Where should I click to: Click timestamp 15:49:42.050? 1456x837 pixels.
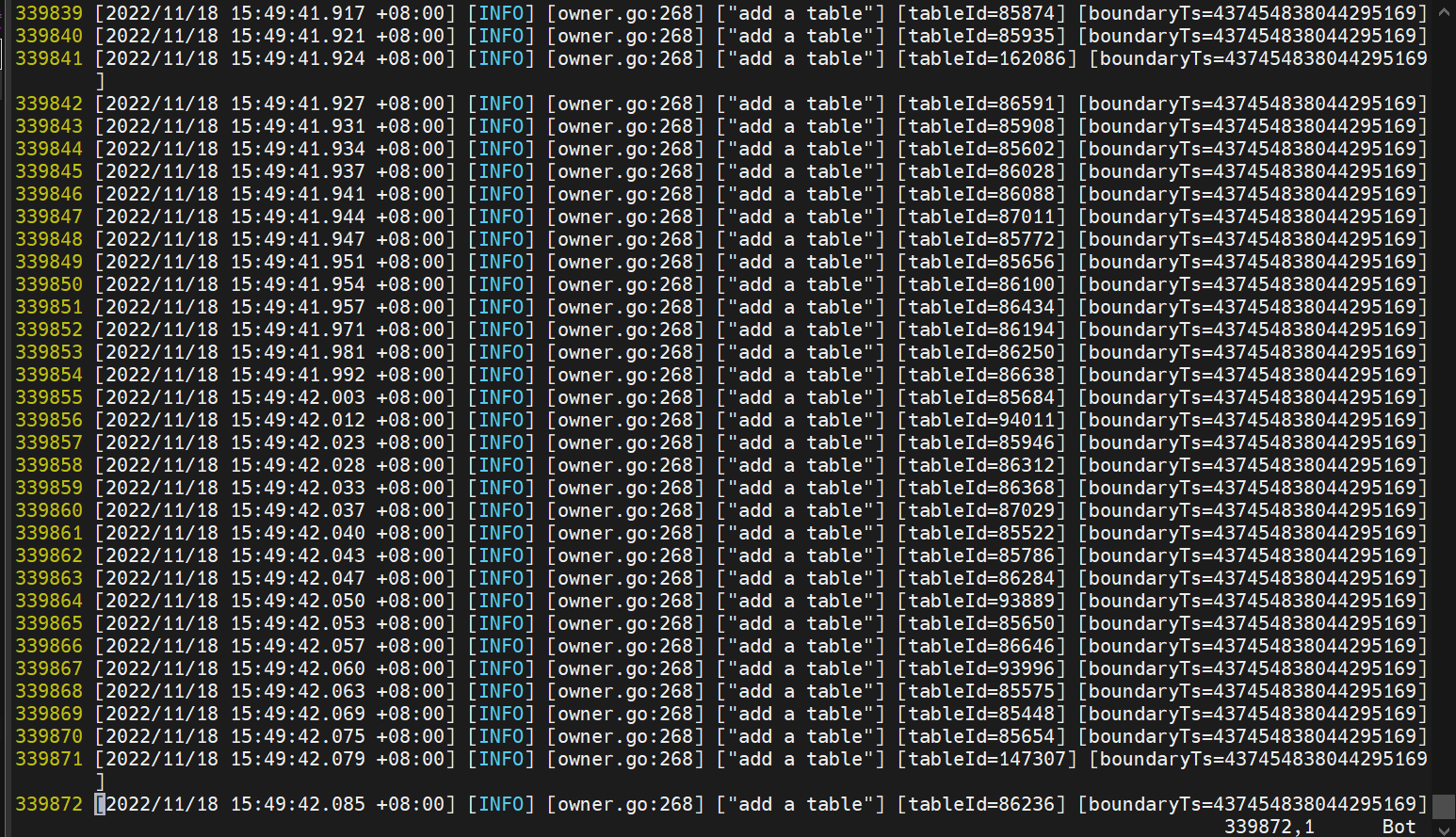click(298, 601)
